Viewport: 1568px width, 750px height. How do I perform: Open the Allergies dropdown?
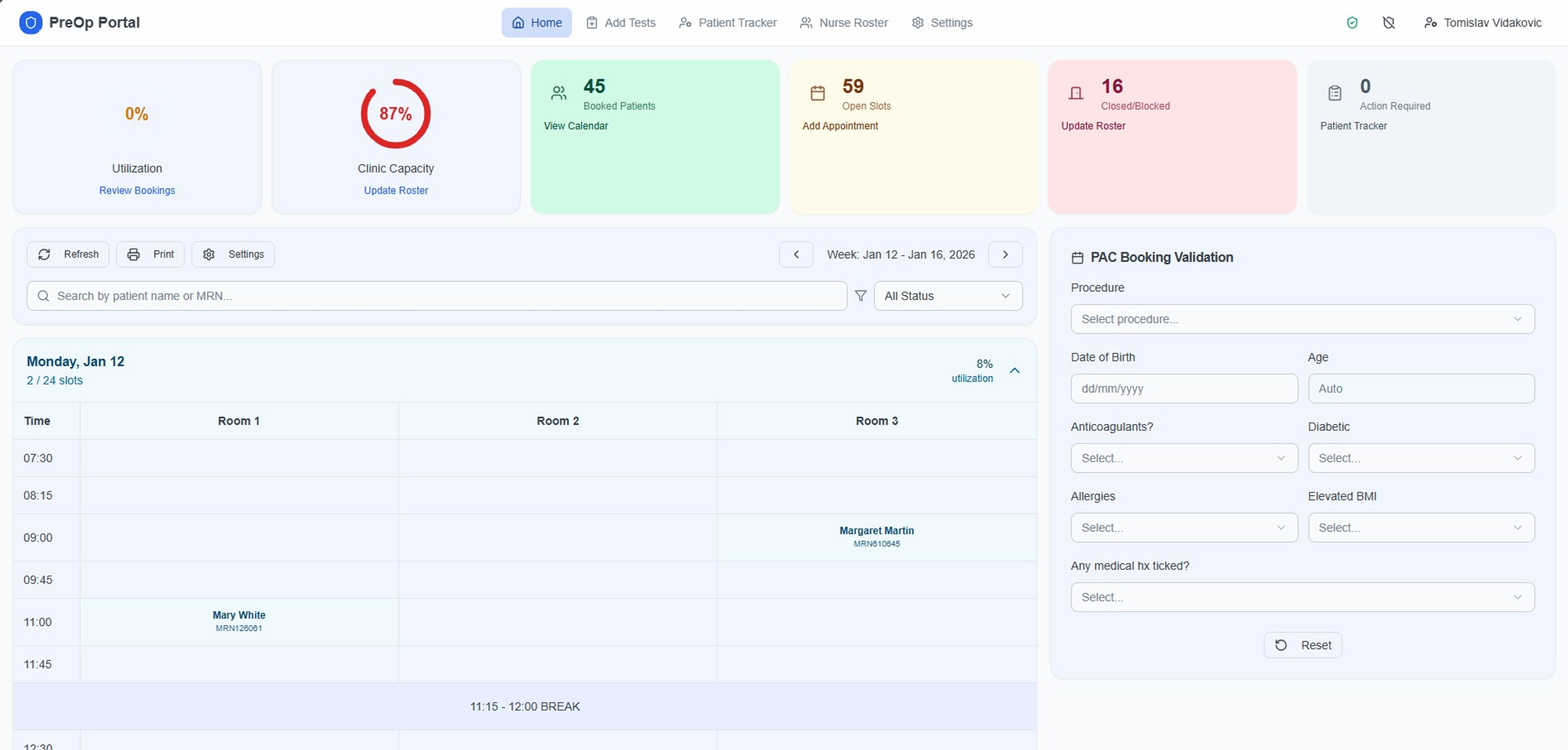1184,528
